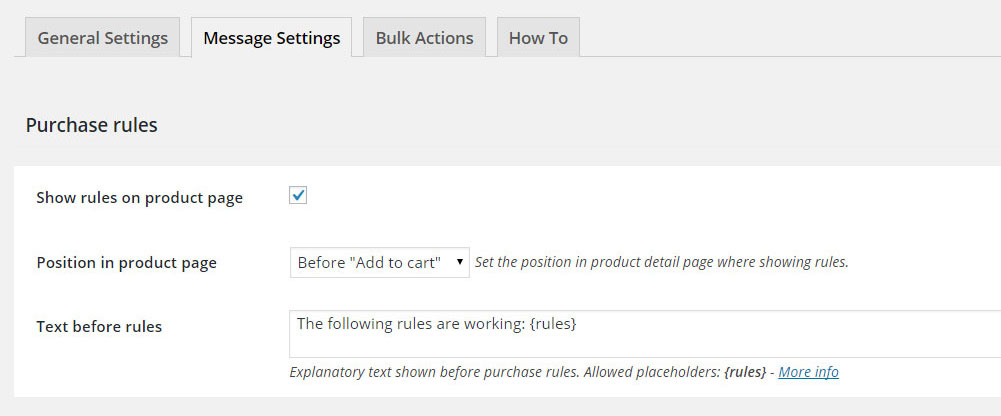Open the Position in product page dropdown

tap(378, 263)
